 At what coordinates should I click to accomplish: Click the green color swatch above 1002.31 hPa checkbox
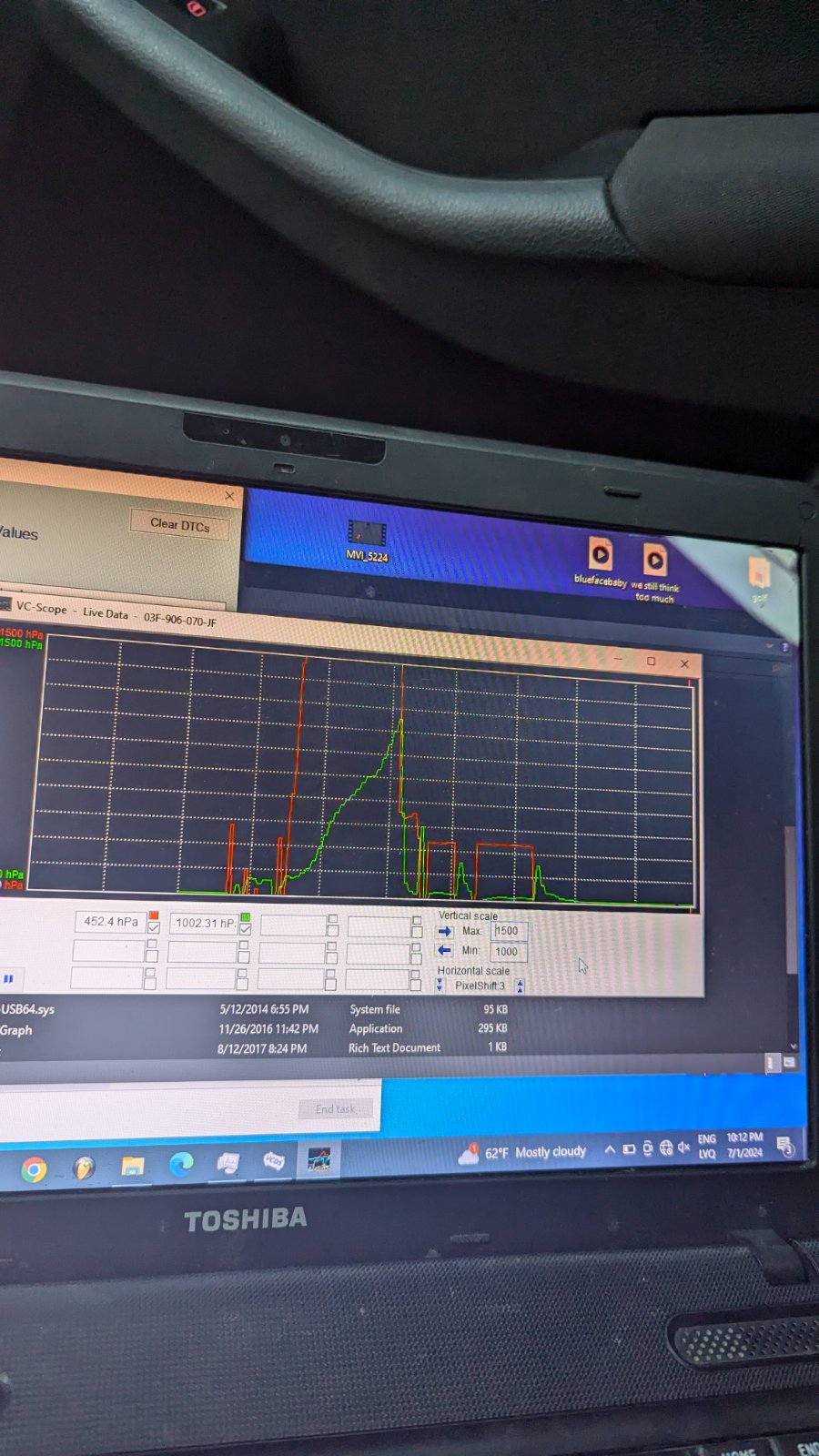pos(245,917)
